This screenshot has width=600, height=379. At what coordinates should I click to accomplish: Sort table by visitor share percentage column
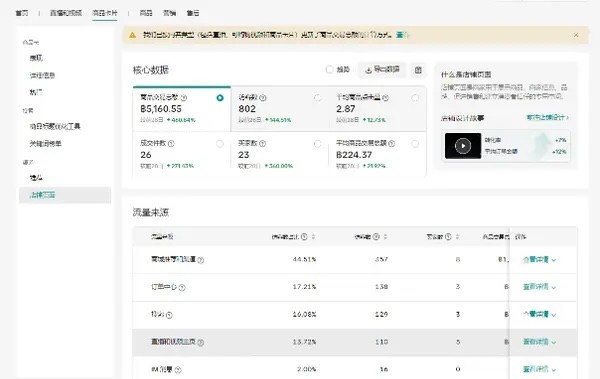point(313,237)
